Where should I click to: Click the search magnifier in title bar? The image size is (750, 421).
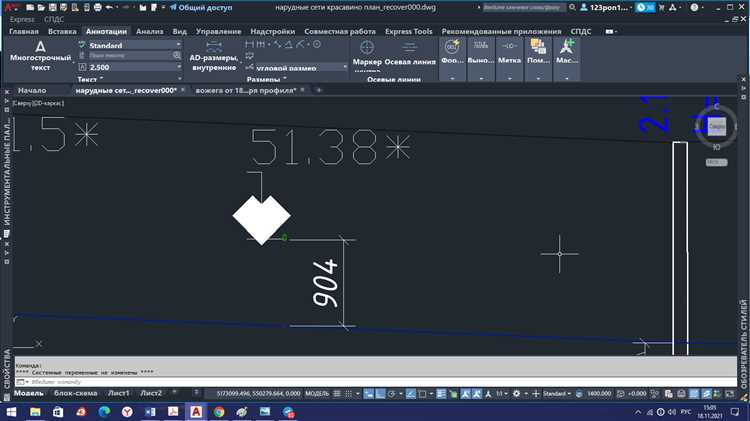click(573, 8)
